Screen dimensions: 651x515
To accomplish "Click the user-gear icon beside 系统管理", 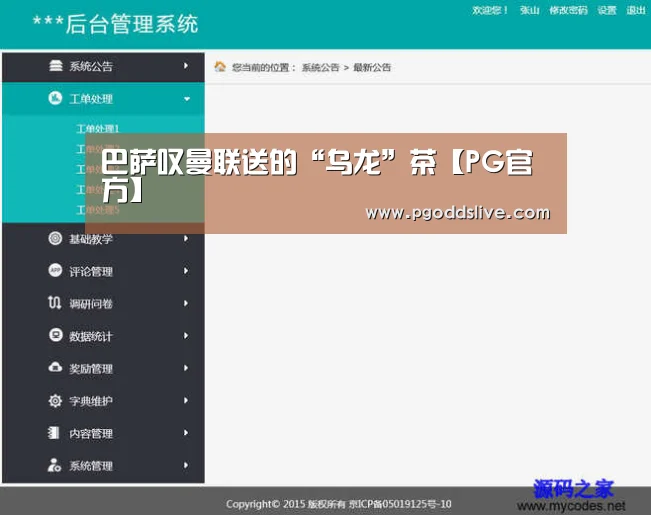I will (x=54, y=465).
